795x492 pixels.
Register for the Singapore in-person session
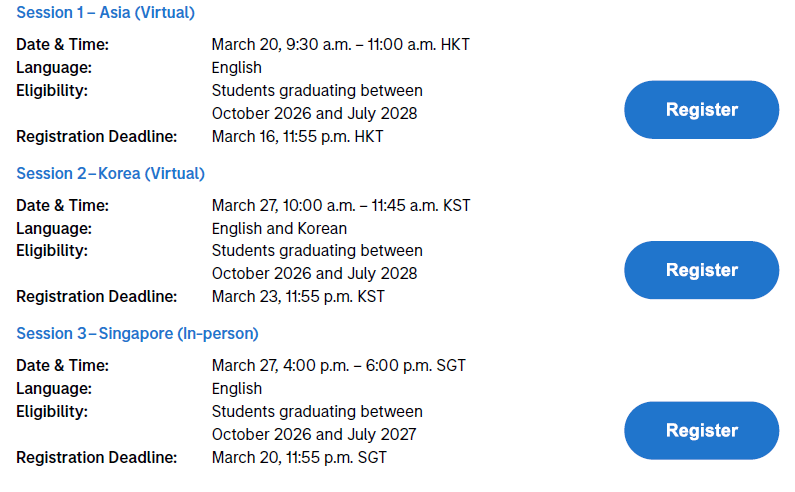pos(701,431)
